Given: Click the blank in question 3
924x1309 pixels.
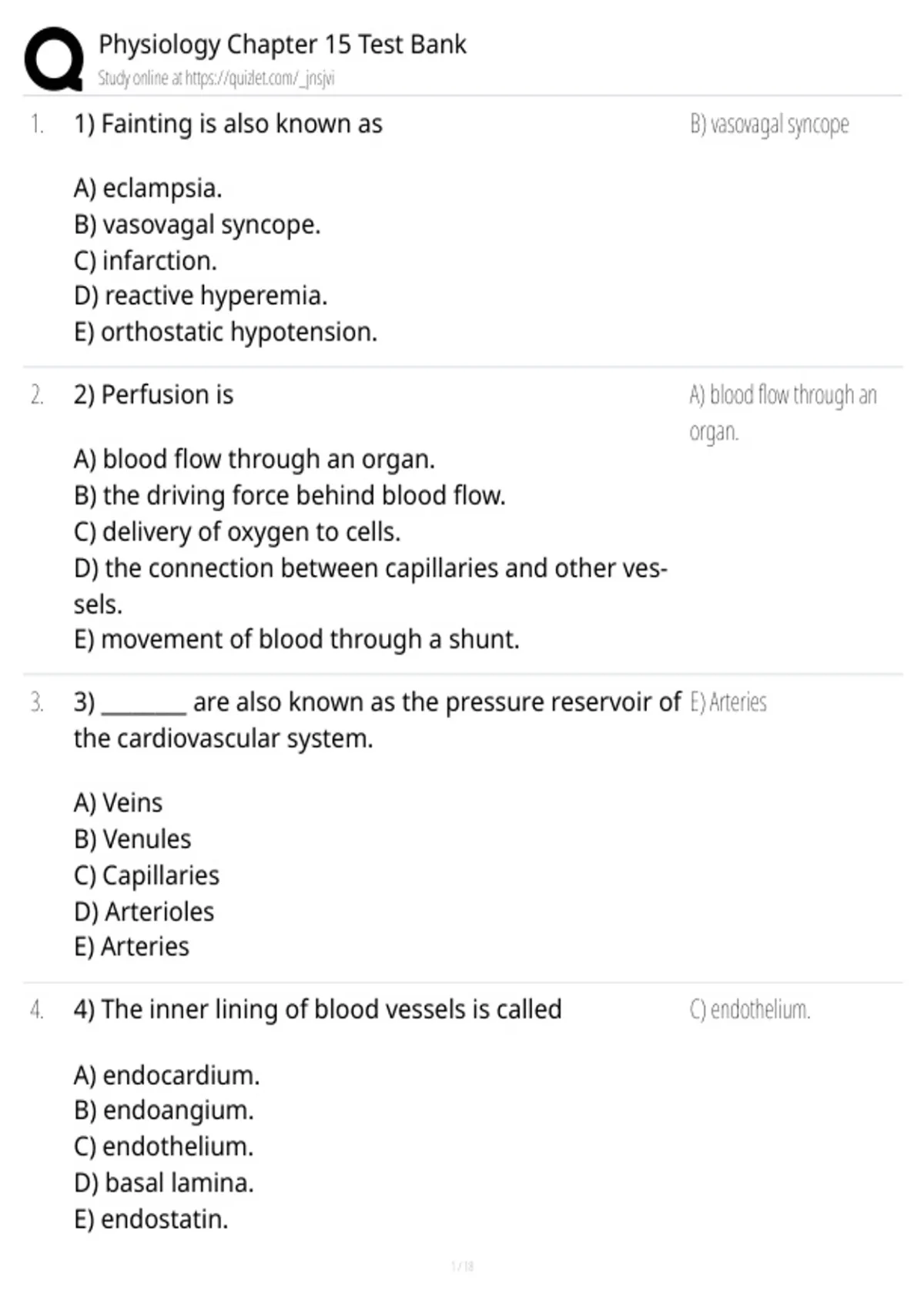Looking at the screenshot, I should point(144,703).
